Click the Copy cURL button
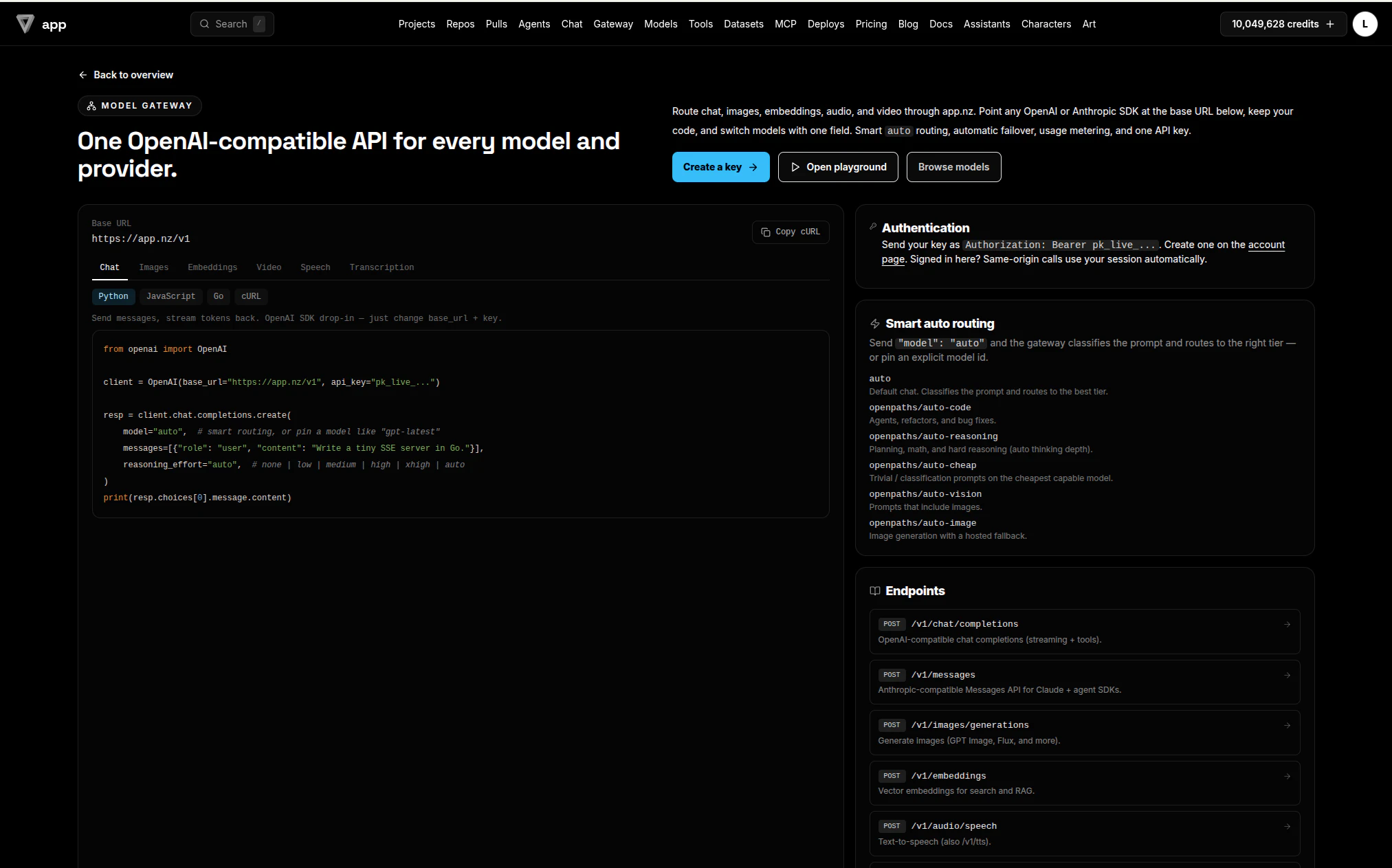 tap(791, 232)
